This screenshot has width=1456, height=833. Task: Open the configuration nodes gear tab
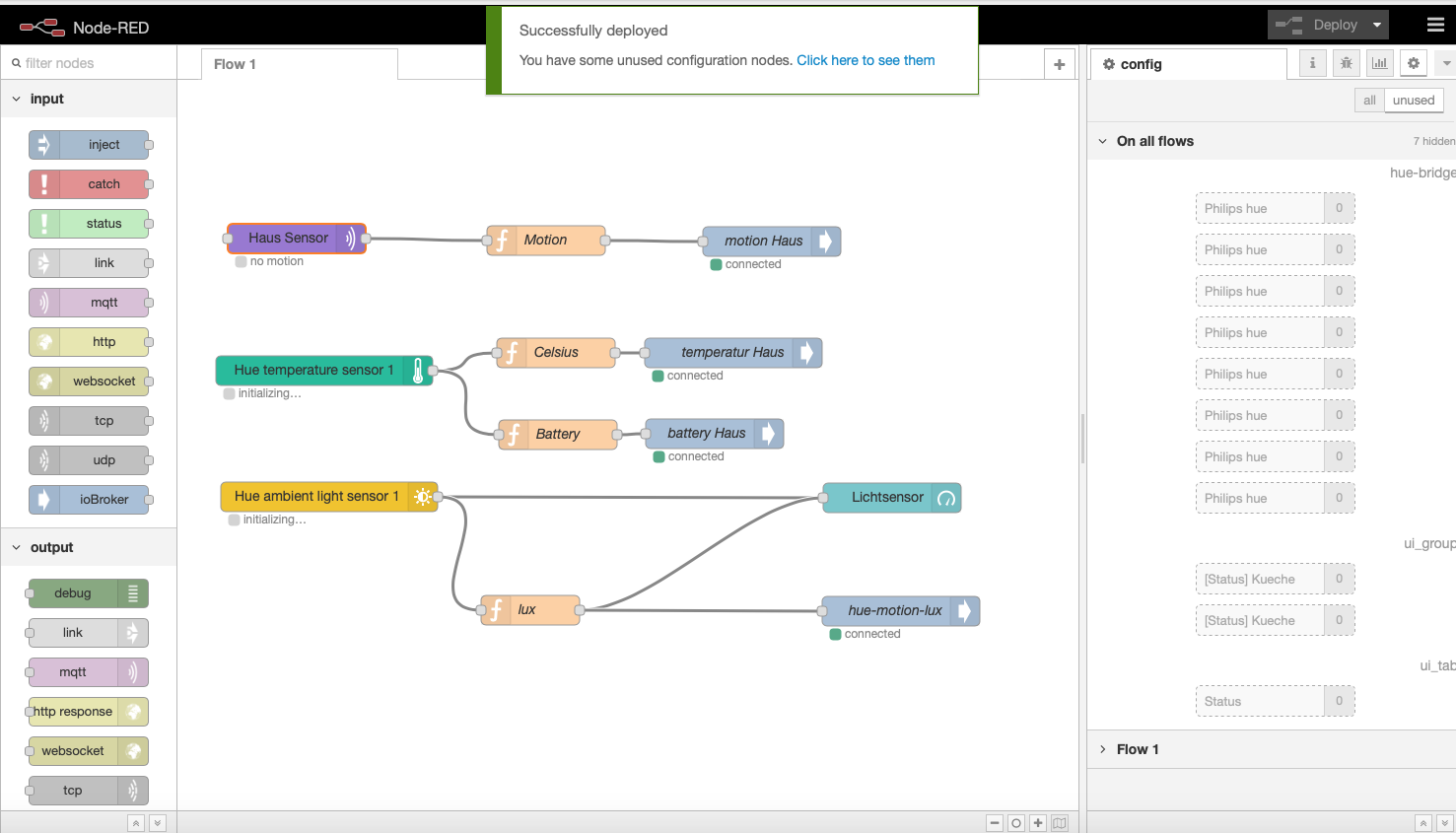pos(1413,63)
